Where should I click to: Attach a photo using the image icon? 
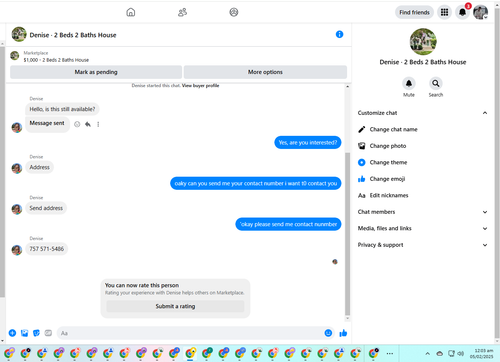tap(24, 333)
